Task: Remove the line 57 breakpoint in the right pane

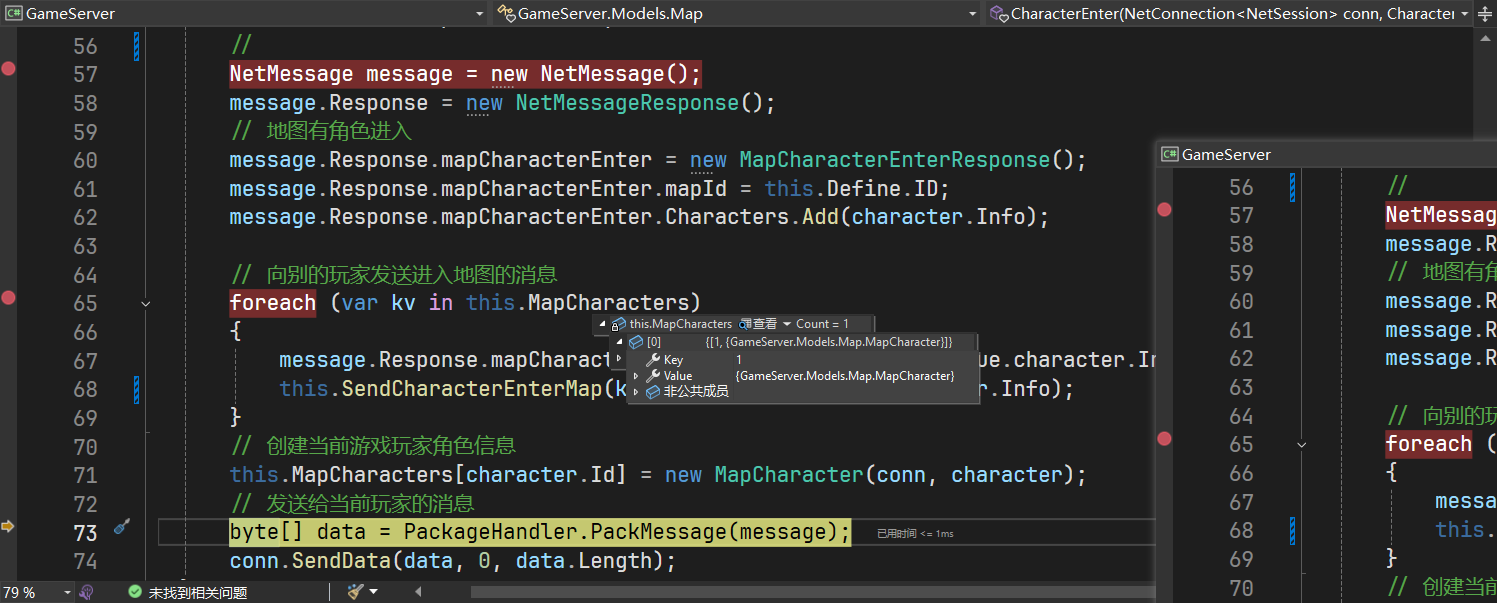Action: pyautogui.click(x=1164, y=210)
